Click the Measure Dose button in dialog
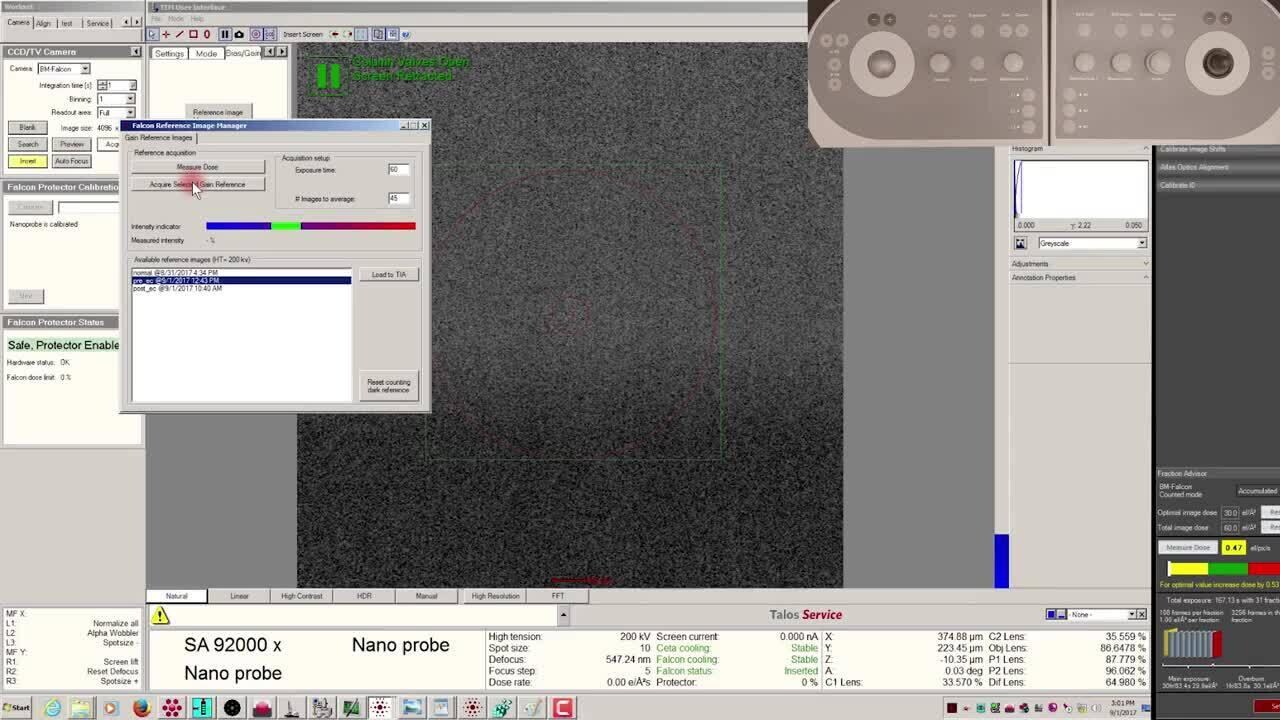1280x720 pixels. (197, 167)
